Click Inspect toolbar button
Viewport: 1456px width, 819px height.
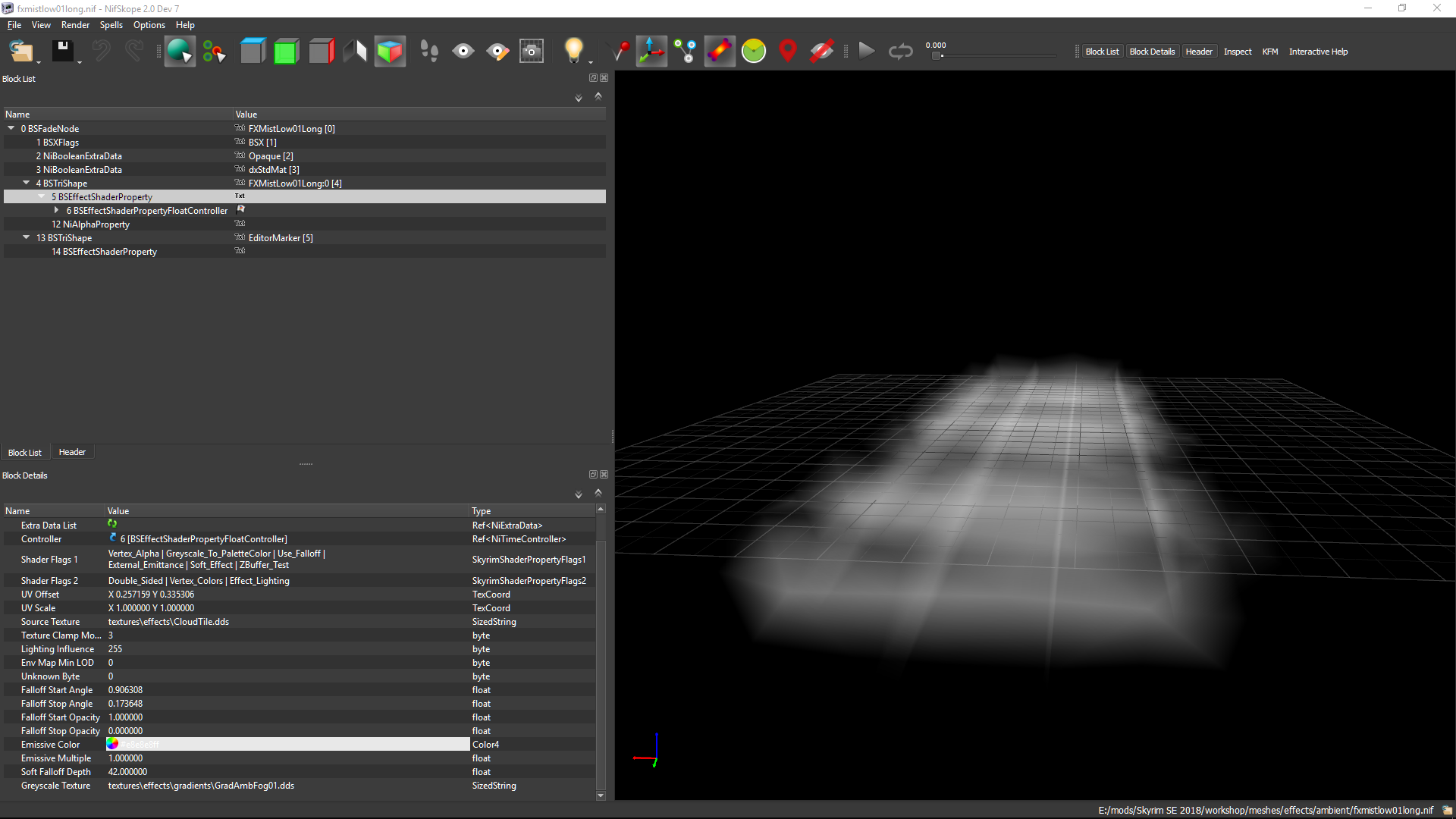coord(1238,52)
